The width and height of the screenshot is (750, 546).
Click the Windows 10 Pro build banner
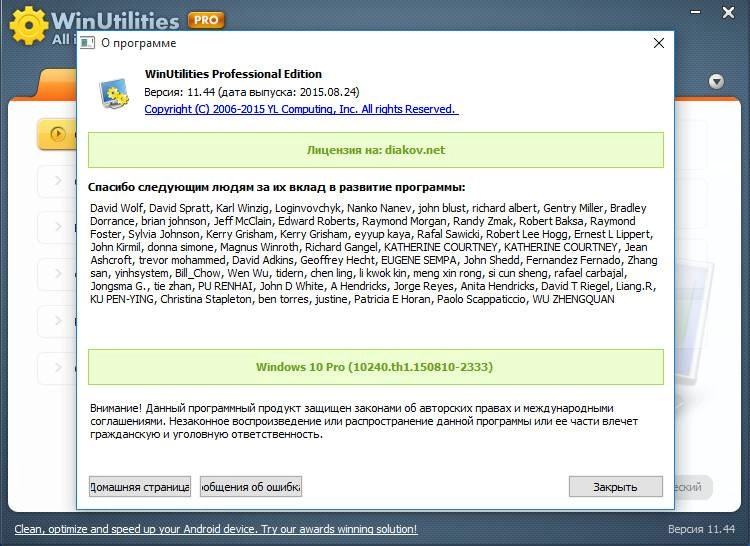pos(375,367)
